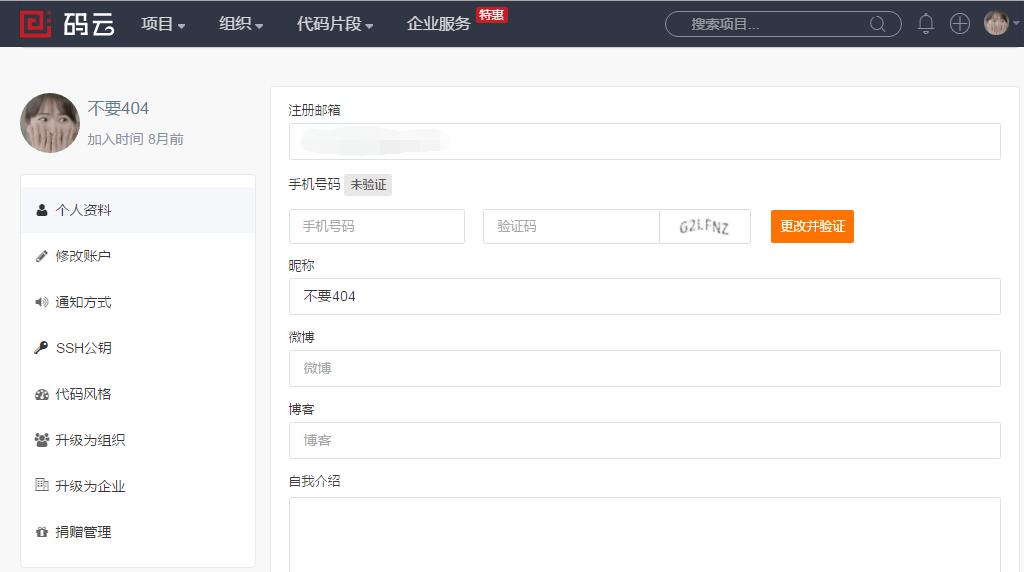Focus the 验证码 input field

(571, 227)
